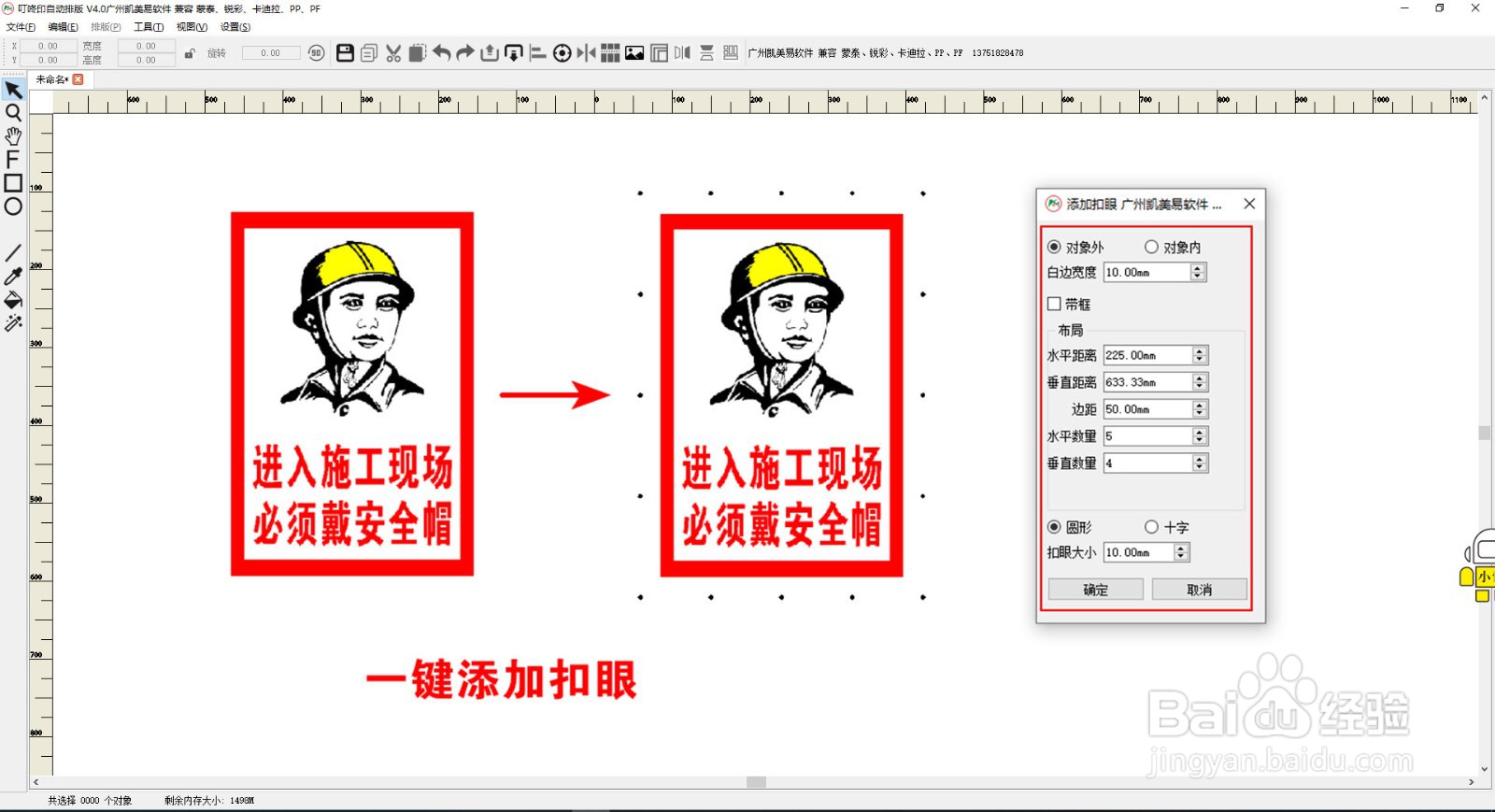This screenshot has height=812, width=1495.
Task: Click the vertical scrollbar down arrow
Action: click(1484, 769)
